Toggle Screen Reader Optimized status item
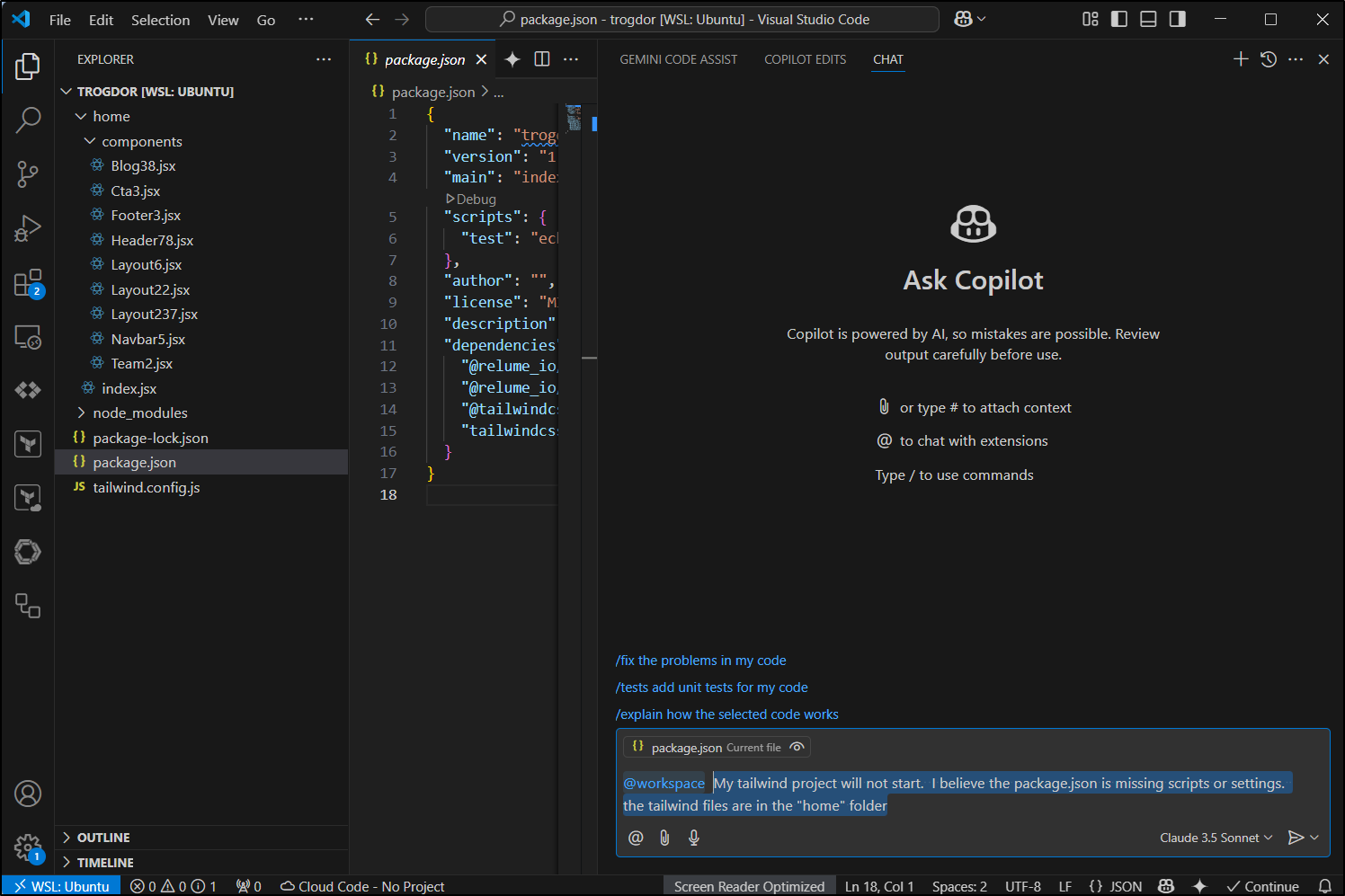 point(749,886)
